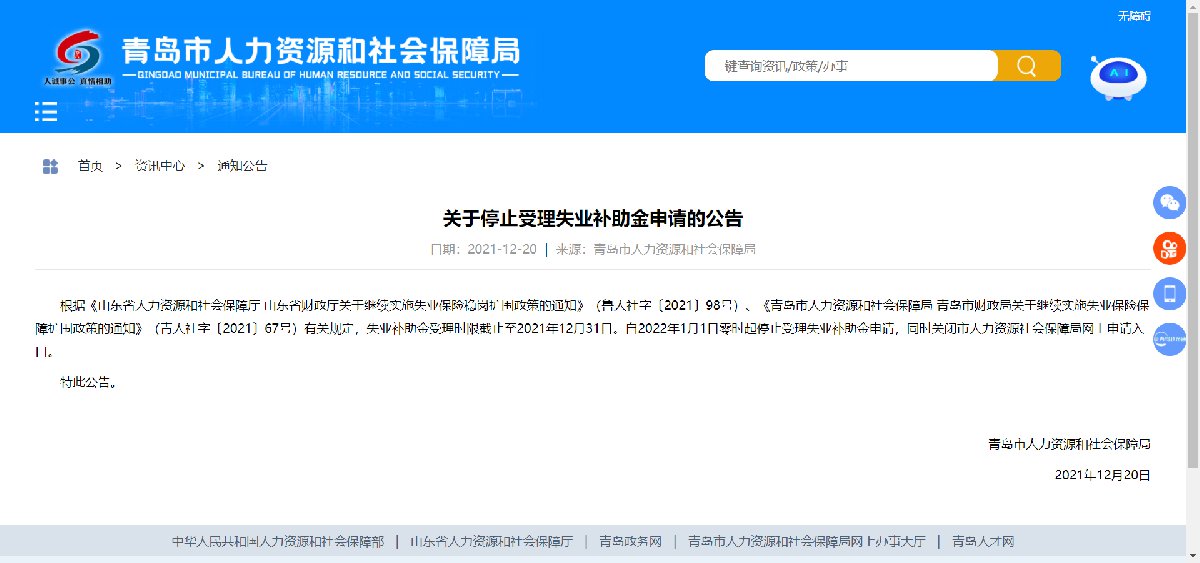Open the AI robot assistant
This screenshot has height=563, width=1200.
(x=1117, y=77)
